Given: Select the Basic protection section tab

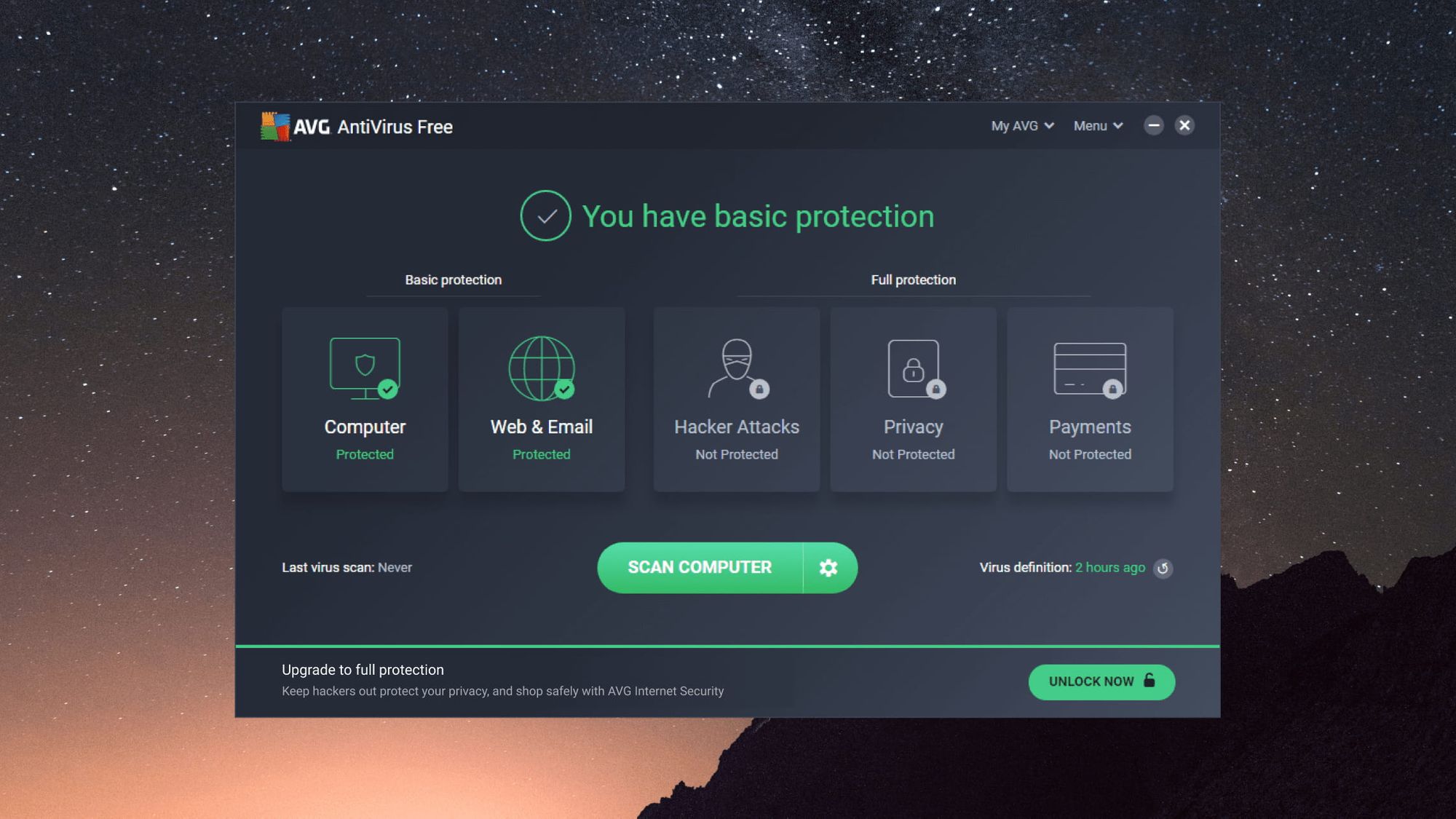Looking at the screenshot, I should [453, 280].
